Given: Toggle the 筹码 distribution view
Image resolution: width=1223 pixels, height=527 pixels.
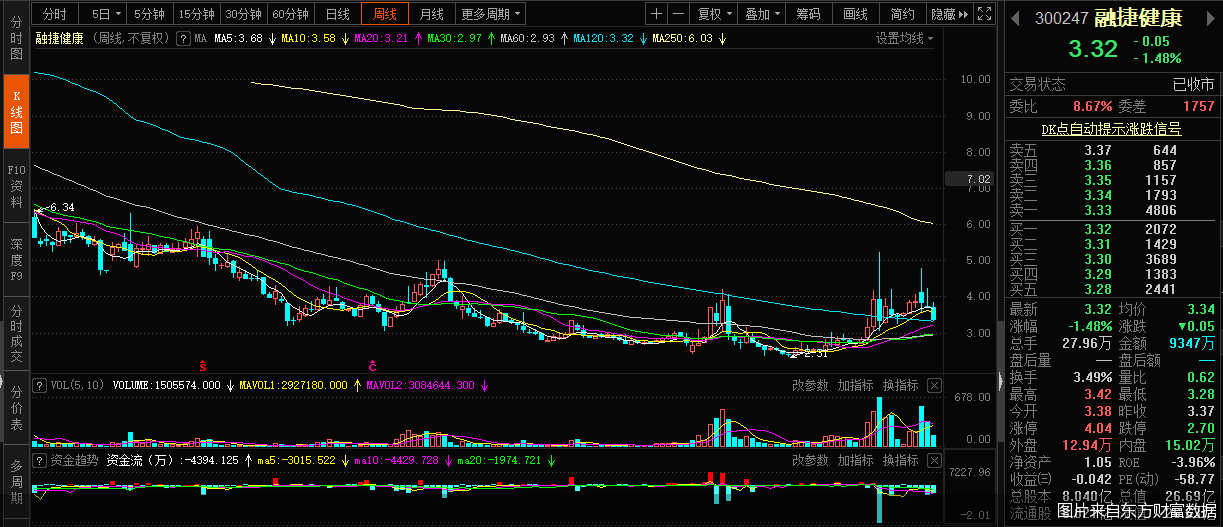Looking at the screenshot, I should click(808, 14).
